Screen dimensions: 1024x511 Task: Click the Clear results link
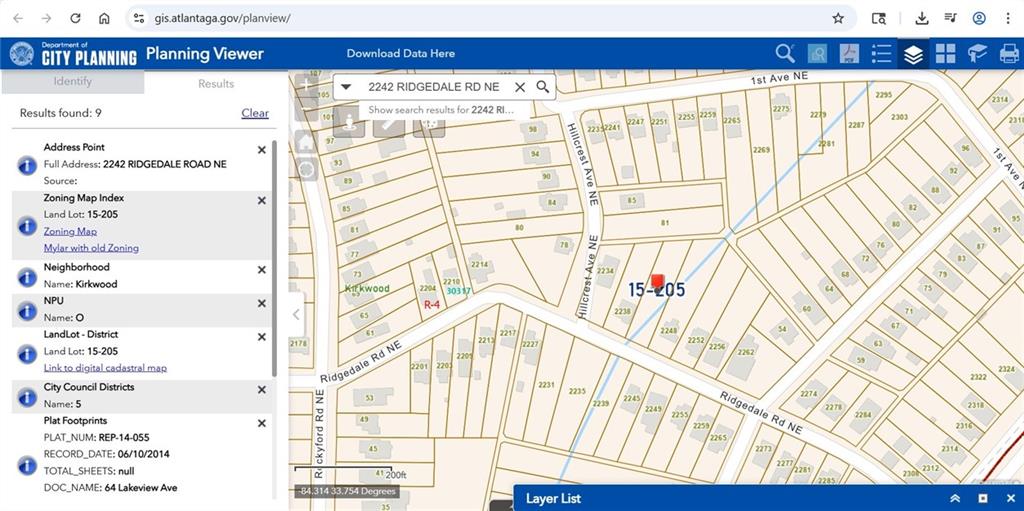255,113
